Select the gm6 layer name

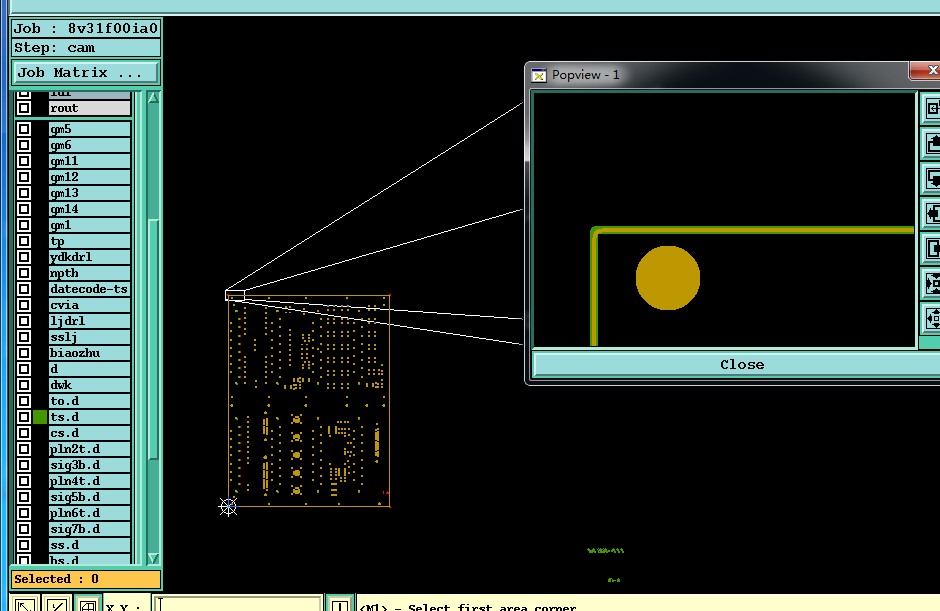click(x=89, y=145)
